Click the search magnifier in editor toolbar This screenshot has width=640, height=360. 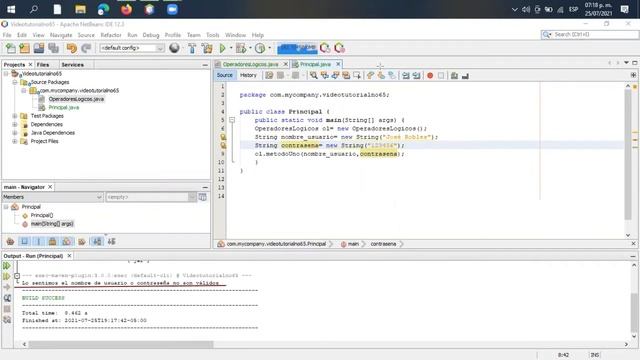click(x=313, y=76)
